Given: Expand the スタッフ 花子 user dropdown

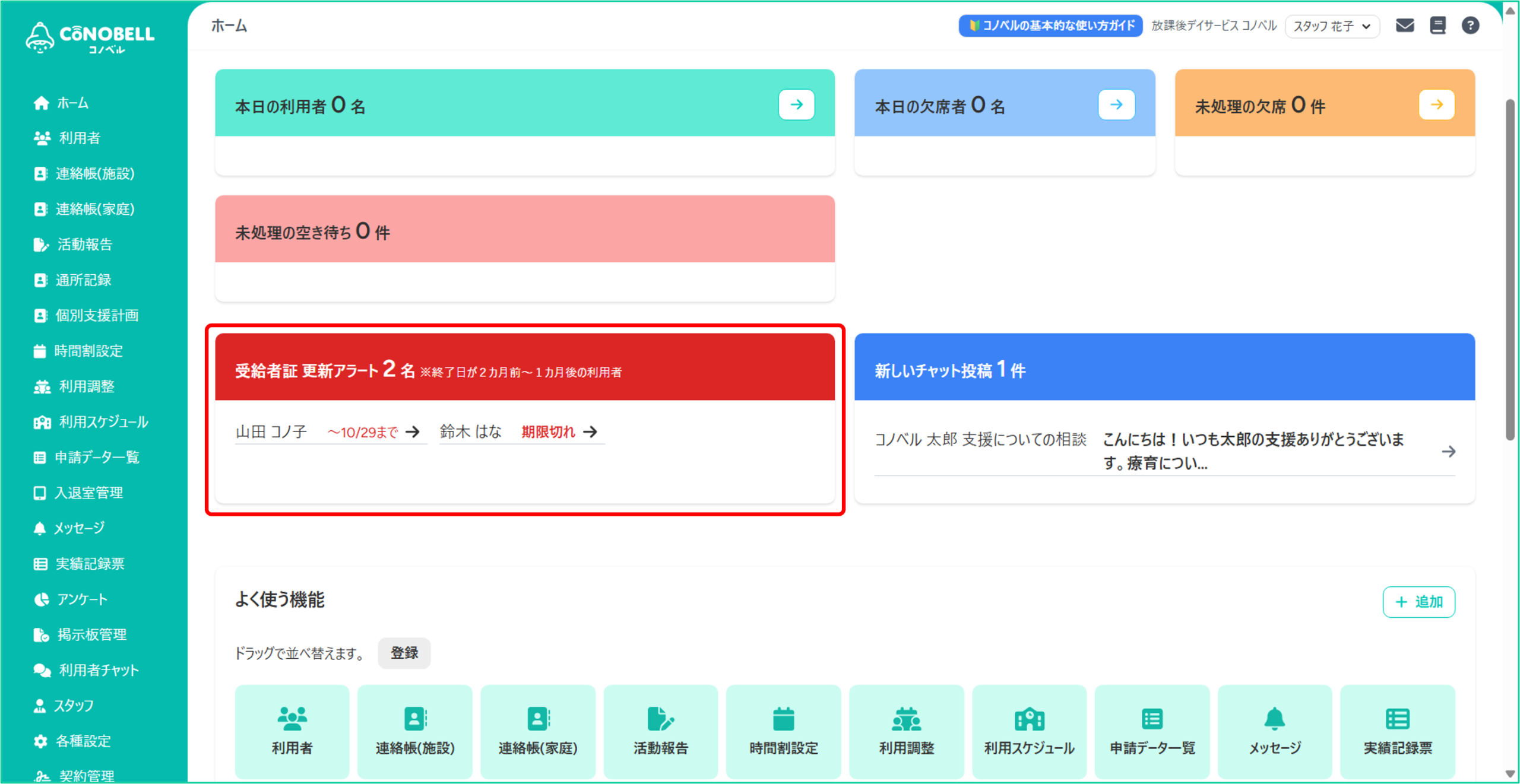Looking at the screenshot, I should (1332, 26).
